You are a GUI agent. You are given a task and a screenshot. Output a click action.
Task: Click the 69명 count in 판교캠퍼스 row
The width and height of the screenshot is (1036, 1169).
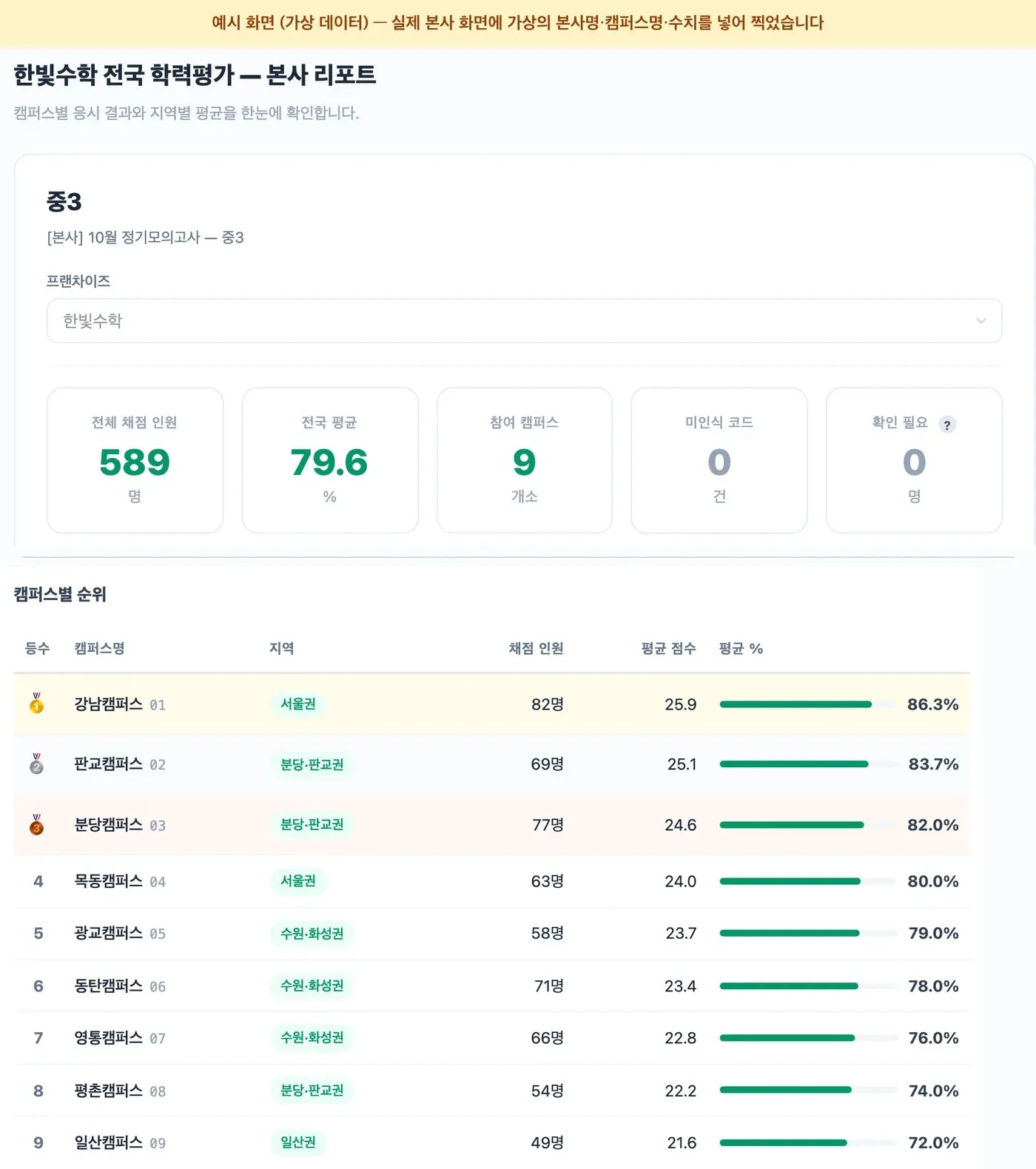pos(548,764)
